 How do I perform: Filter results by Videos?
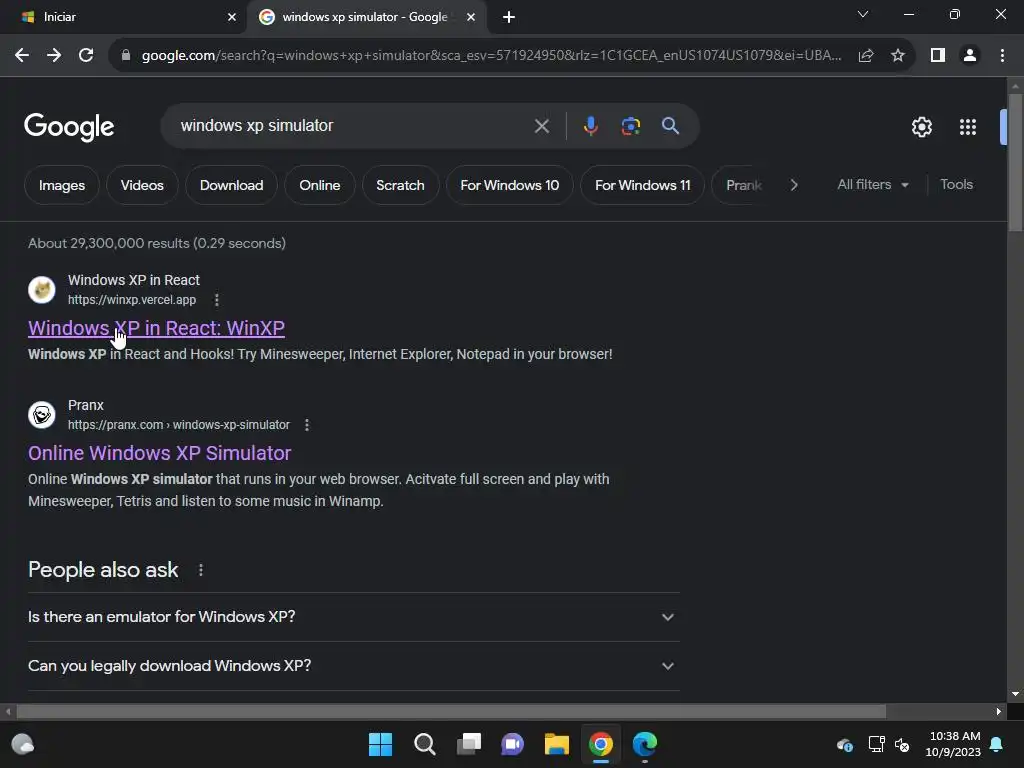(x=142, y=185)
